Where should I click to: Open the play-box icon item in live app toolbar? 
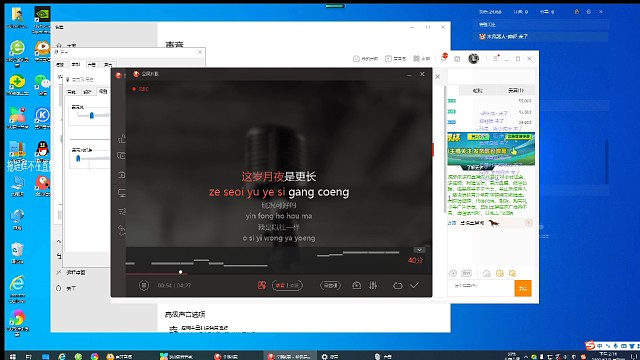pyautogui.click(x=396, y=59)
